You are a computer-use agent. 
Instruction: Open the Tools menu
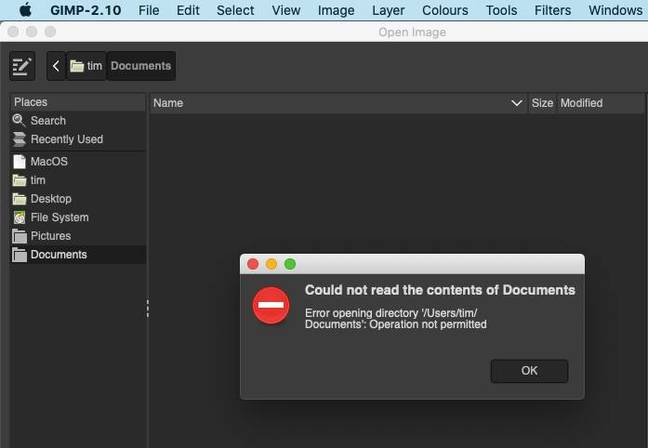pyautogui.click(x=501, y=10)
